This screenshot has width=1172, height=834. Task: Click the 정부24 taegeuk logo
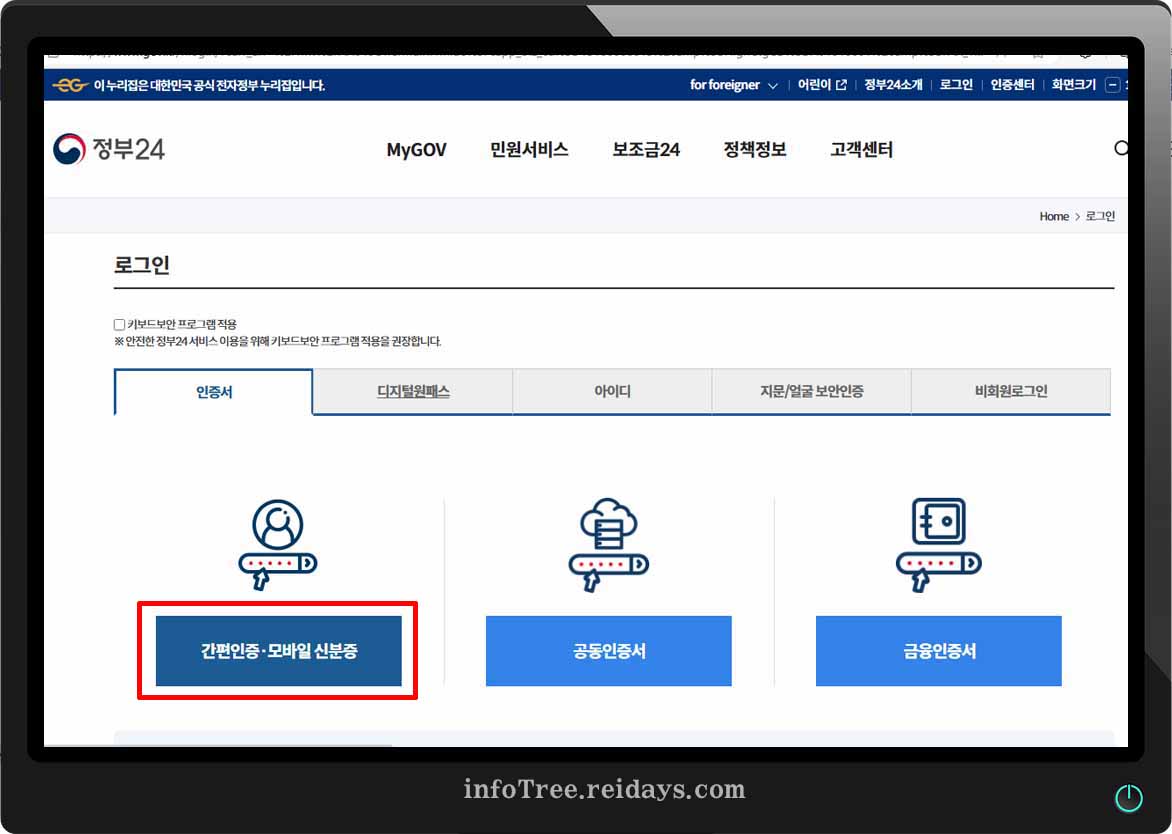click(72, 148)
